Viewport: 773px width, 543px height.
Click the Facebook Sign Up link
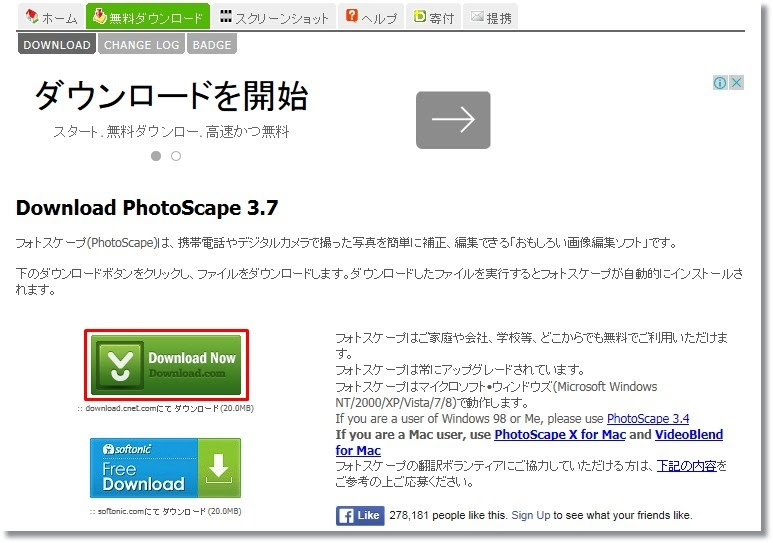pyautogui.click(x=530, y=515)
